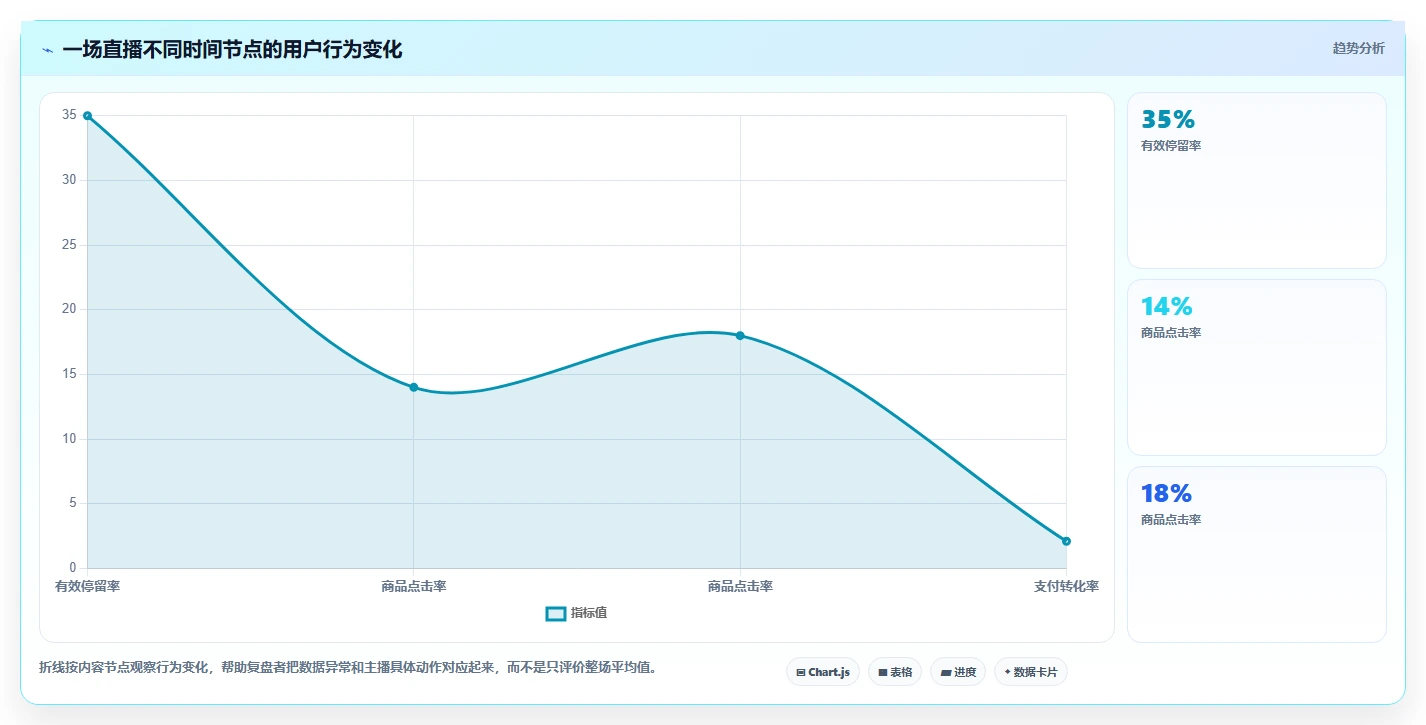Click the title 一场直播不同时间节点的用户行为变化

coord(232,49)
